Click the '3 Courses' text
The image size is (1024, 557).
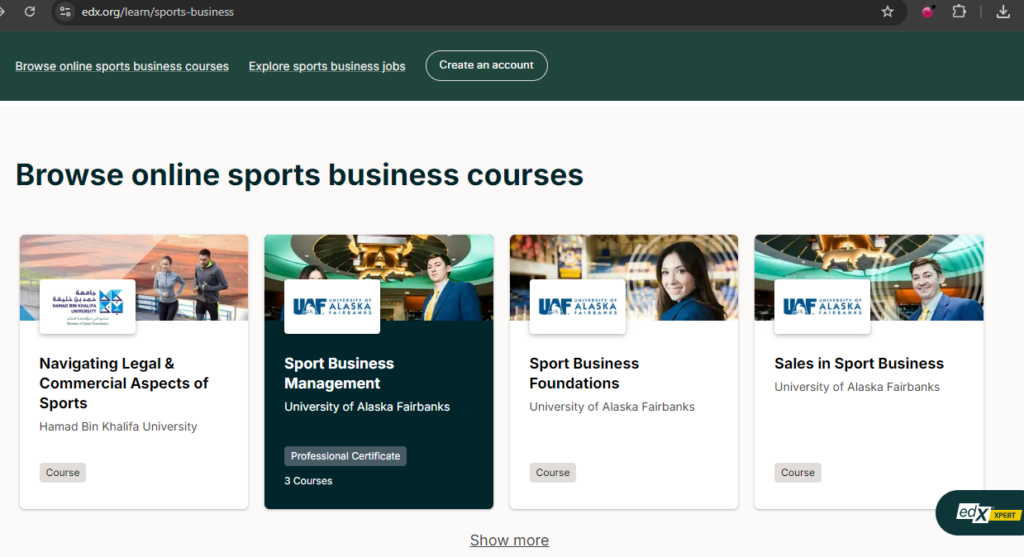pyautogui.click(x=308, y=481)
